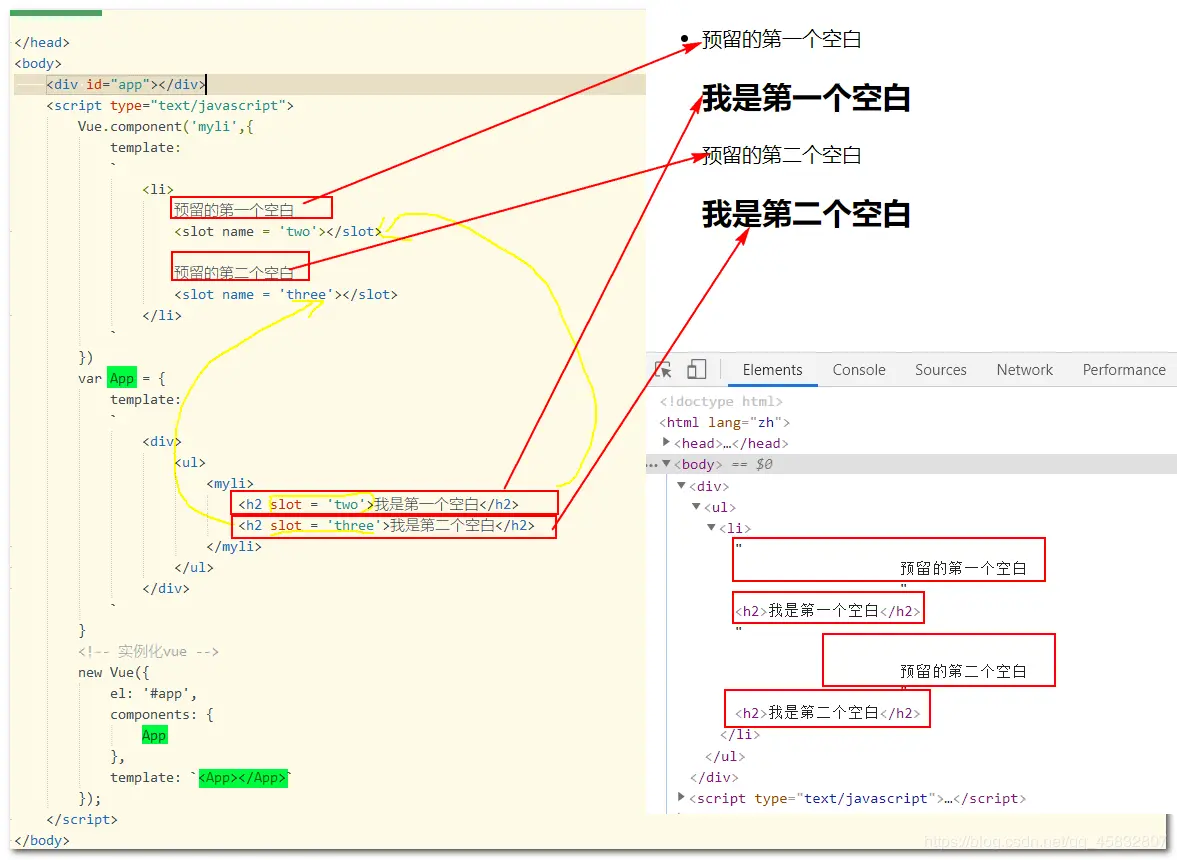This screenshot has height=860, width=1177.
Task: Collapse the <ul> element node
Action: point(696,507)
